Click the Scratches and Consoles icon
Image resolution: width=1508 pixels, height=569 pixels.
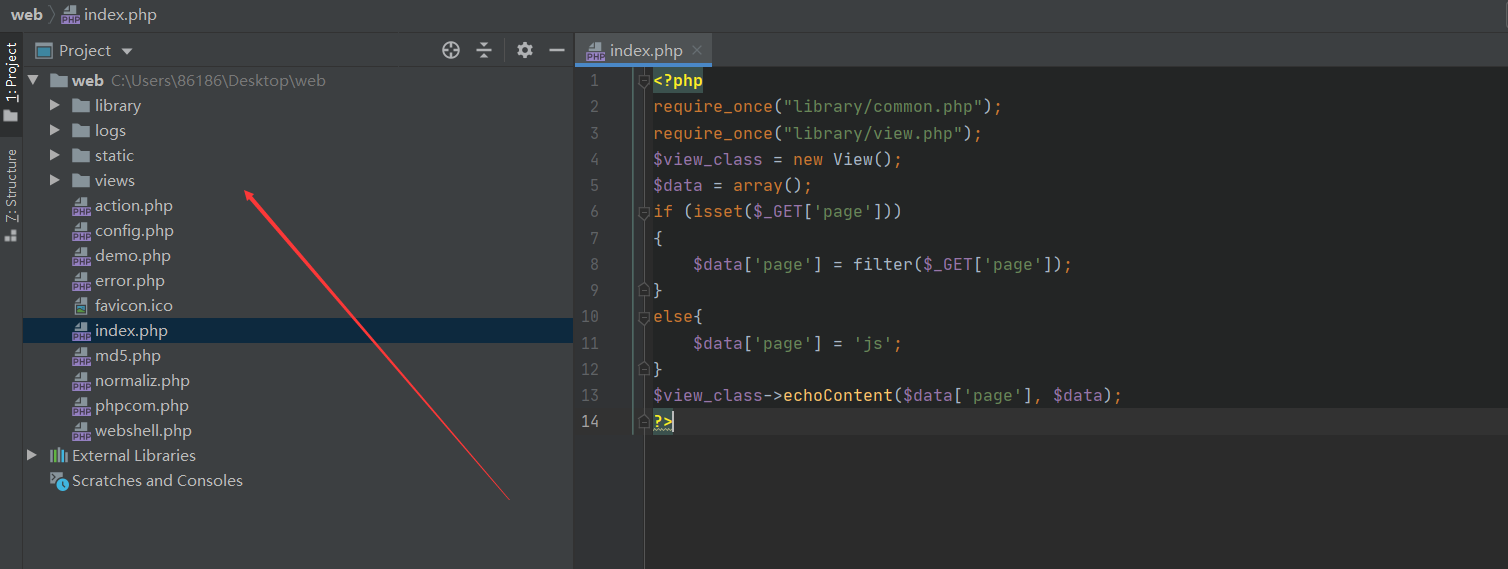tap(59, 481)
